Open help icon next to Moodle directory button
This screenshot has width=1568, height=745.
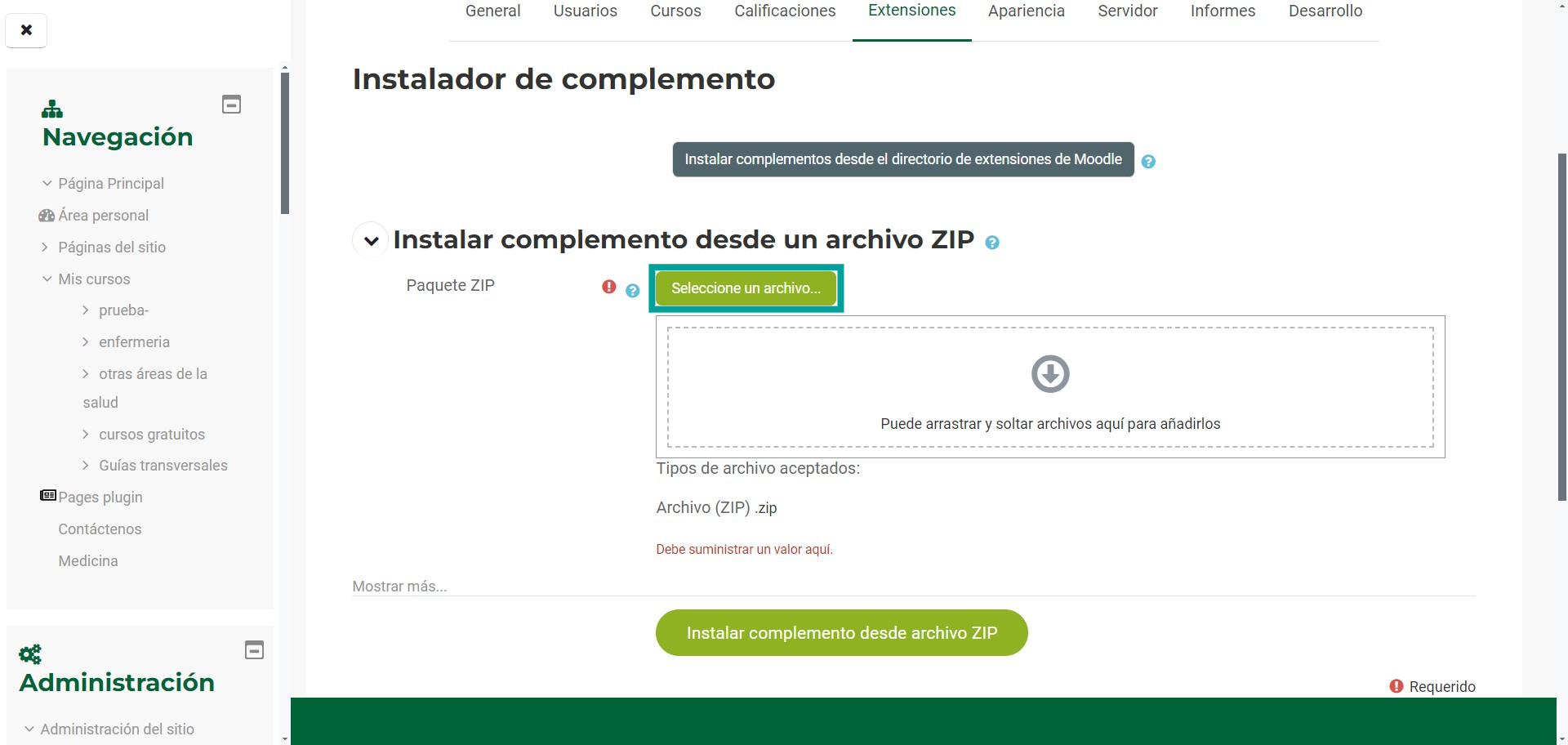coord(1148,162)
